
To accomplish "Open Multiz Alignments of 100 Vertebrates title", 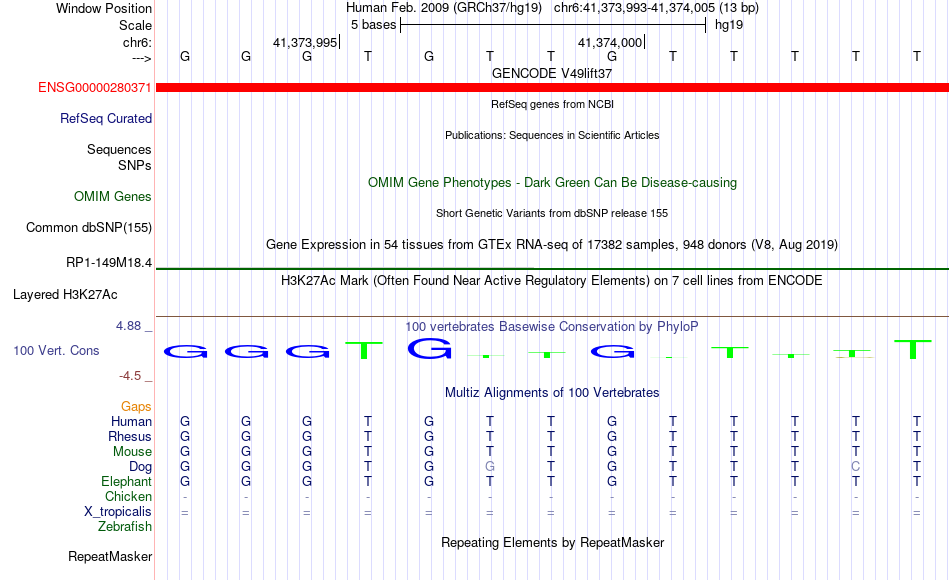I will click(x=552, y=393).
